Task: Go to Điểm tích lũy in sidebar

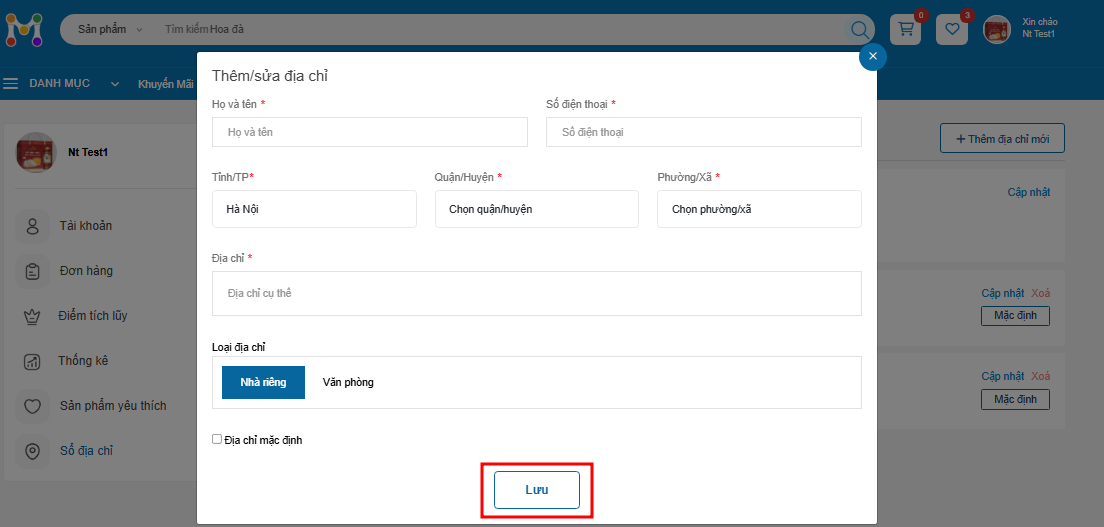Action: tap(92, 316)
